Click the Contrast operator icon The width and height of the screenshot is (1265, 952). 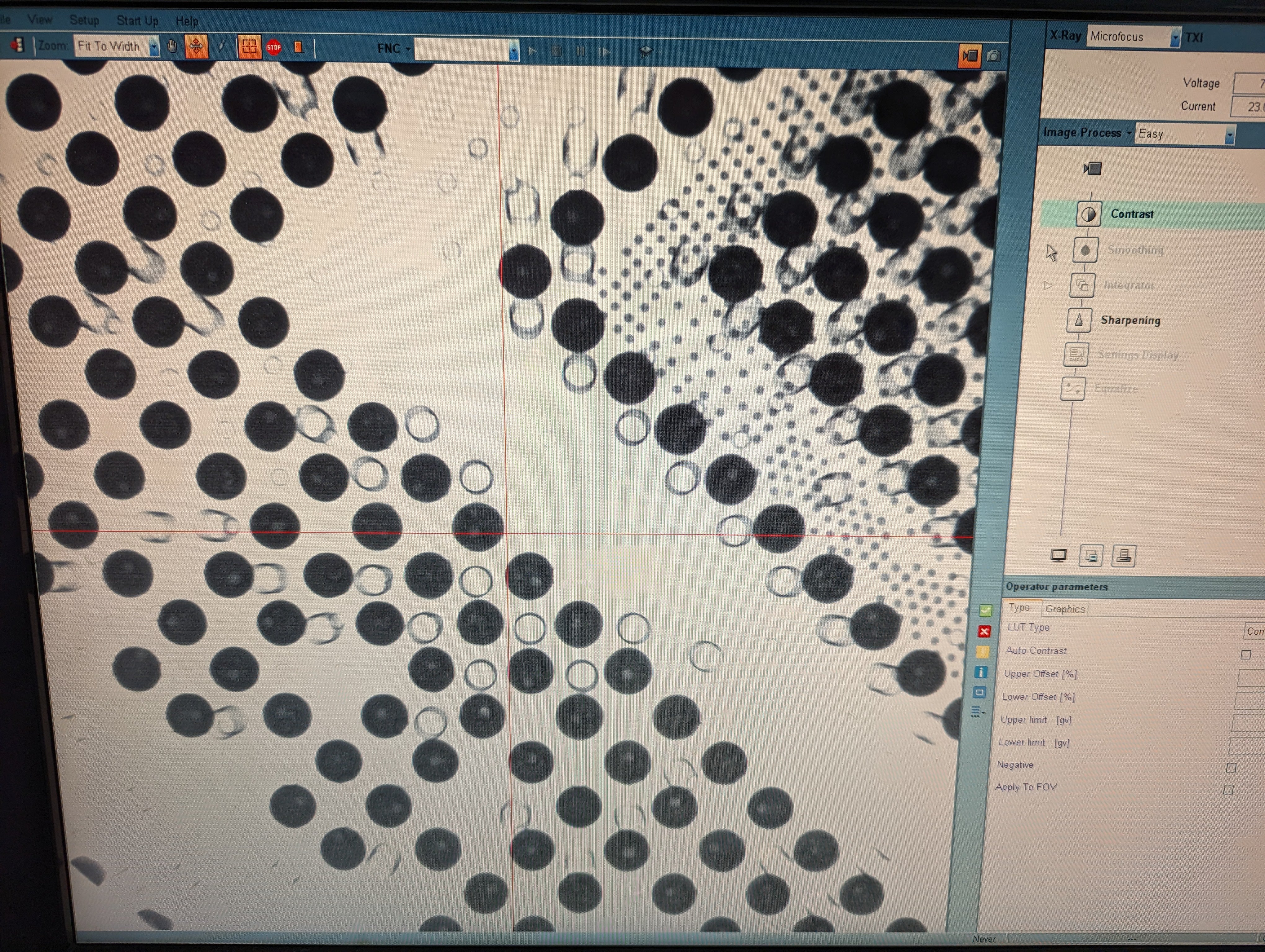1088,214
